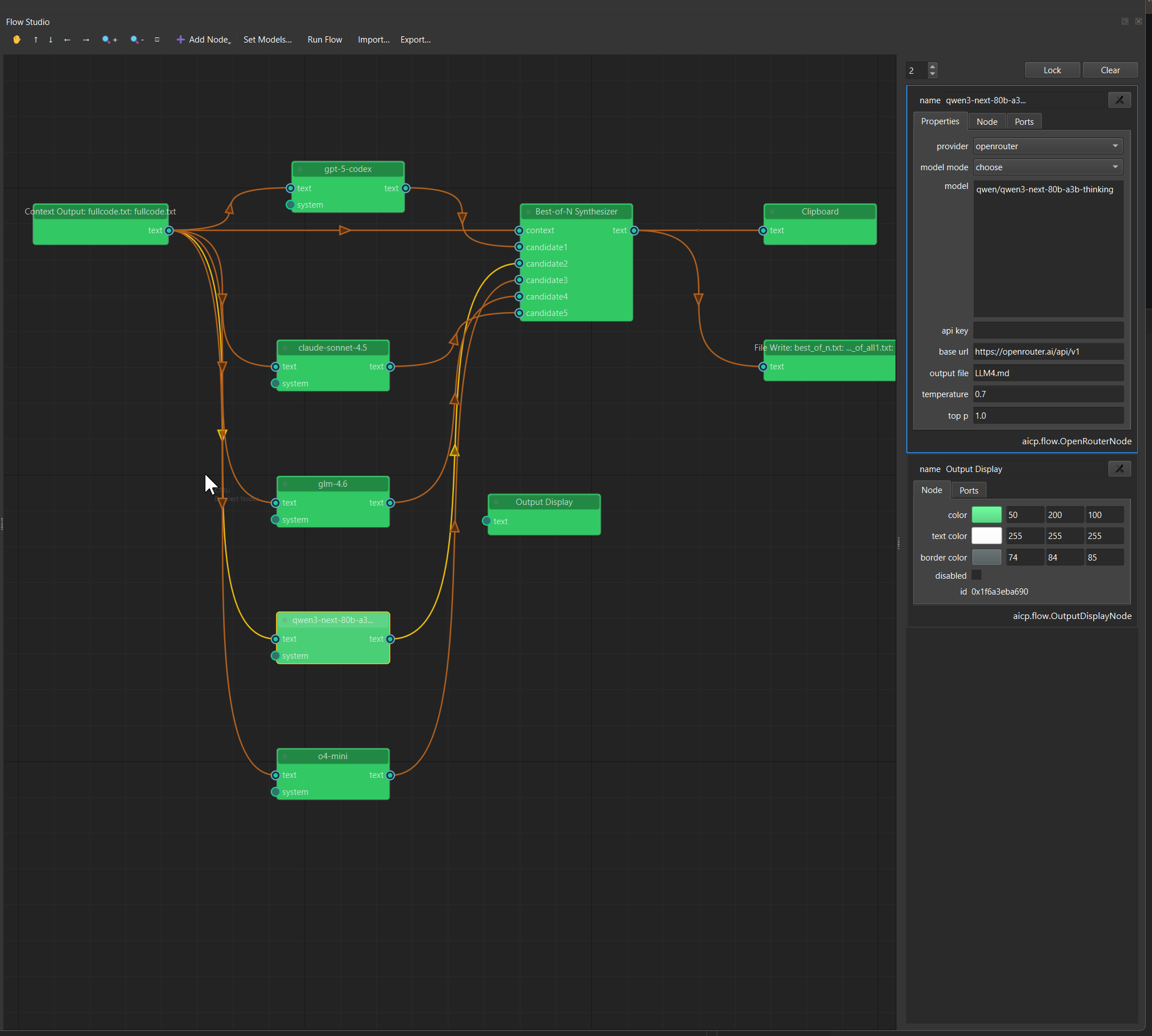Decrement the panel count spinner down

(x=932, y=74)
